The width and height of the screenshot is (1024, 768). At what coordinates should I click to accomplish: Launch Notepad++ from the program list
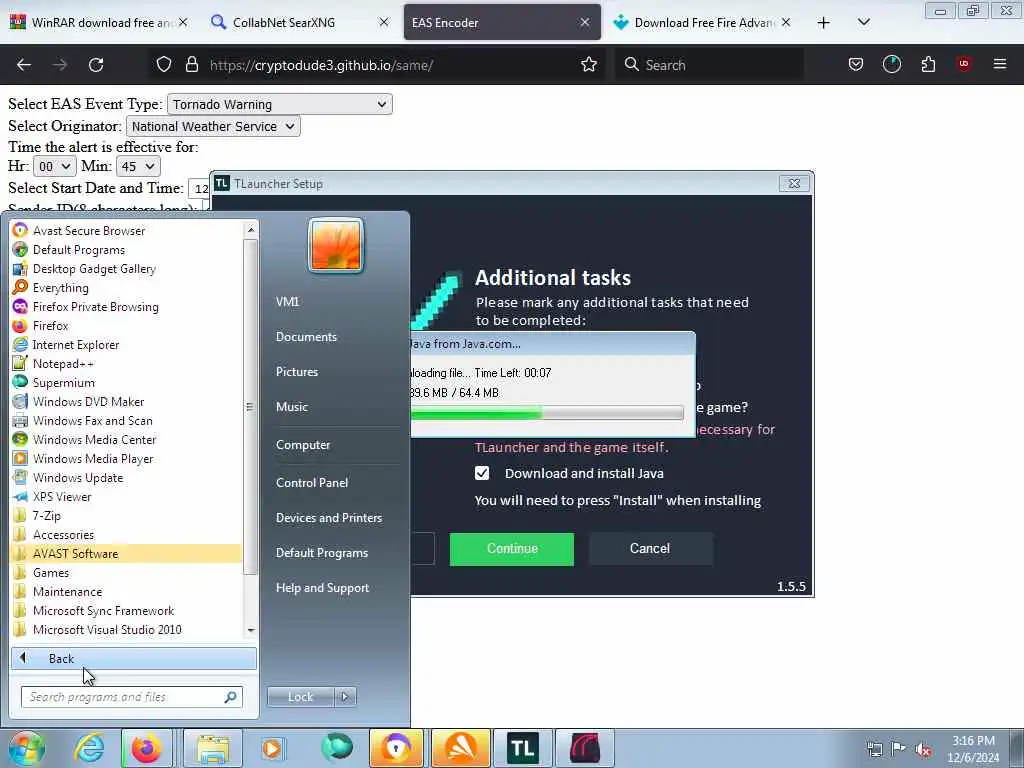63,363
